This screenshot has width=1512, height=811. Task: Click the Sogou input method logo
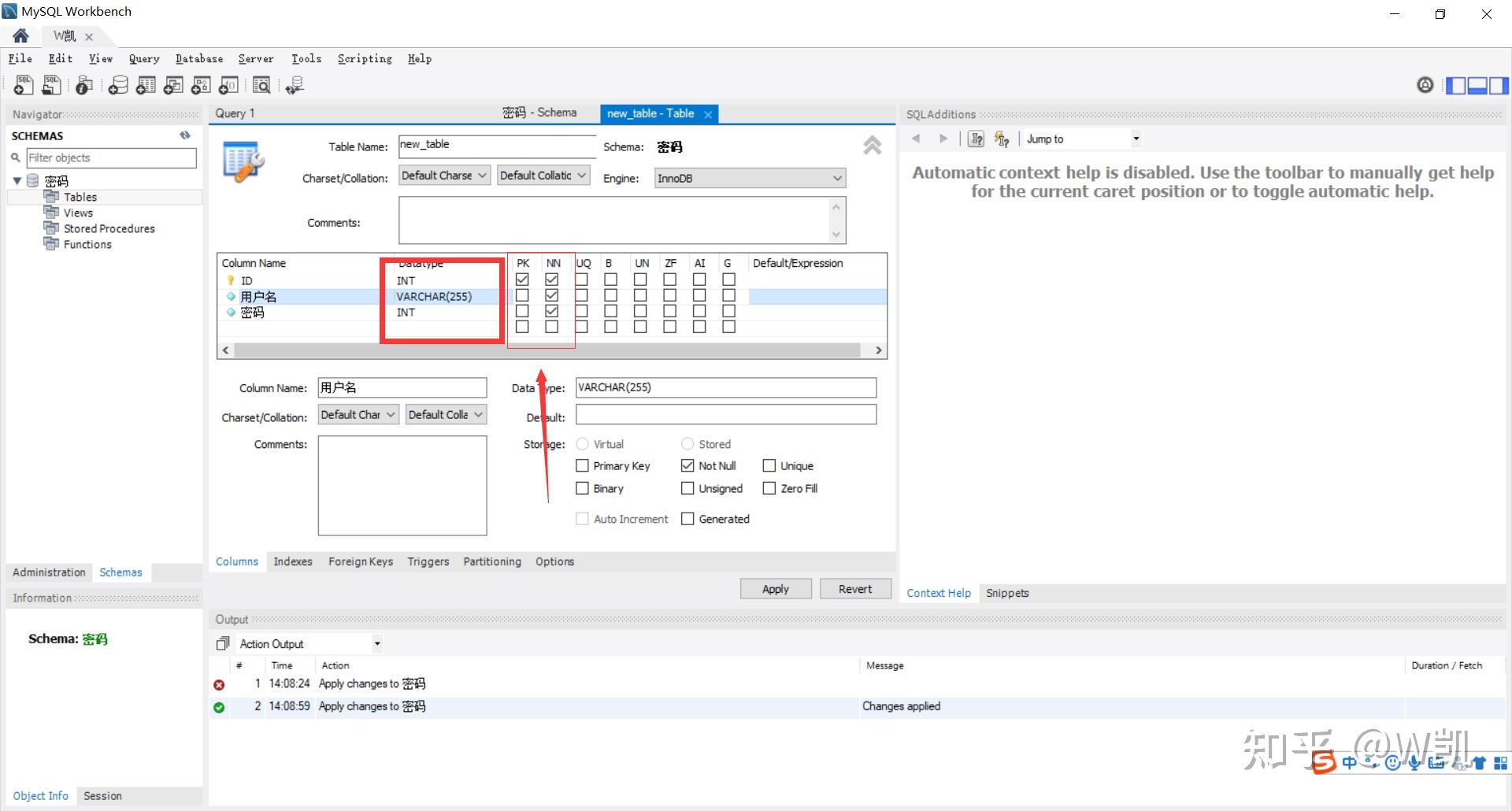click(x=1324, y=762)
